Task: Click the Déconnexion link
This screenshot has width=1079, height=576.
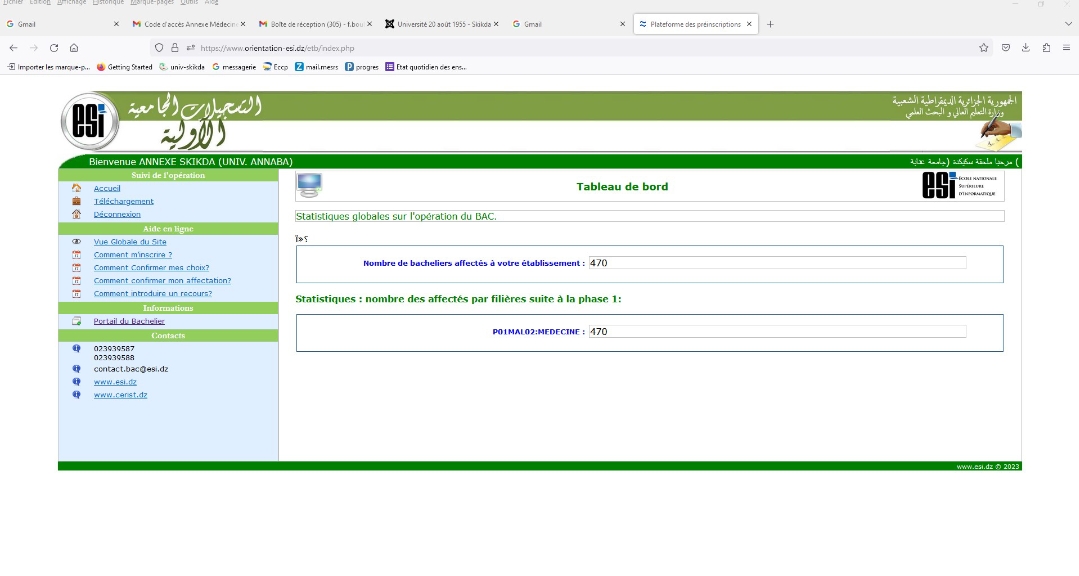Action: point(117,214)
